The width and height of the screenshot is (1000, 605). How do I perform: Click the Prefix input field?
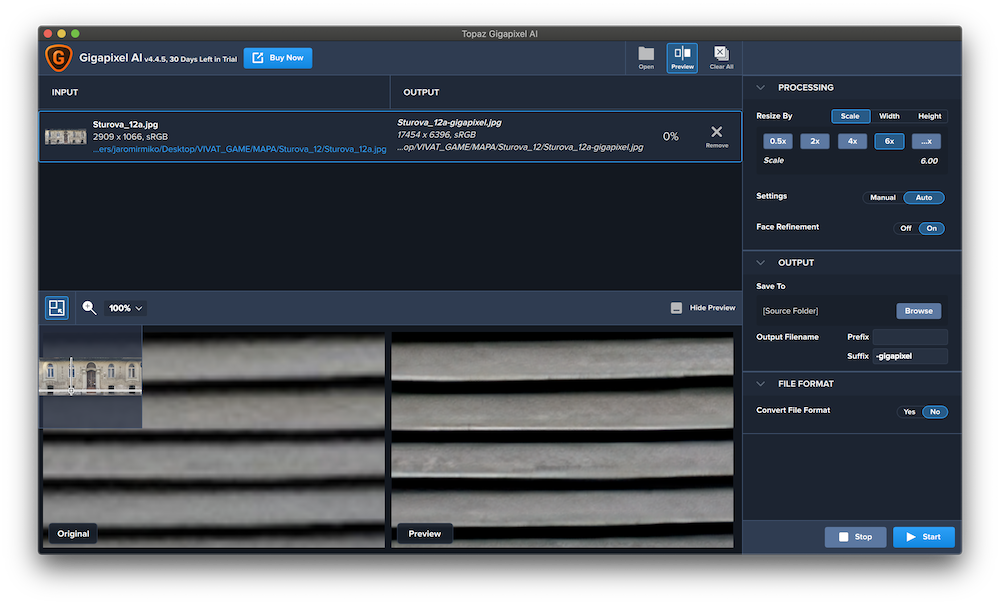coord(909,338)
